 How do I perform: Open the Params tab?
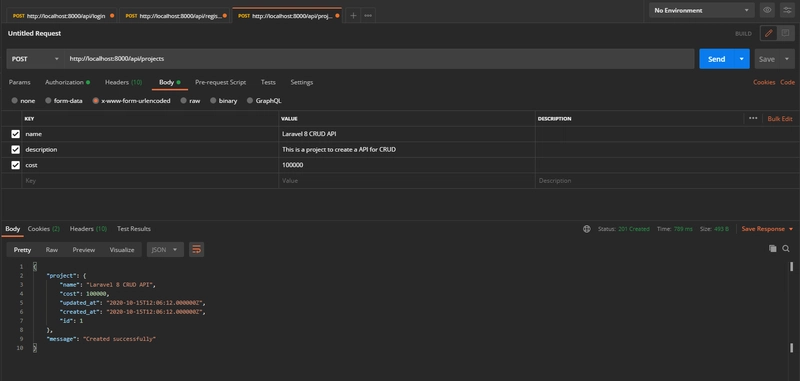(19, 82)
